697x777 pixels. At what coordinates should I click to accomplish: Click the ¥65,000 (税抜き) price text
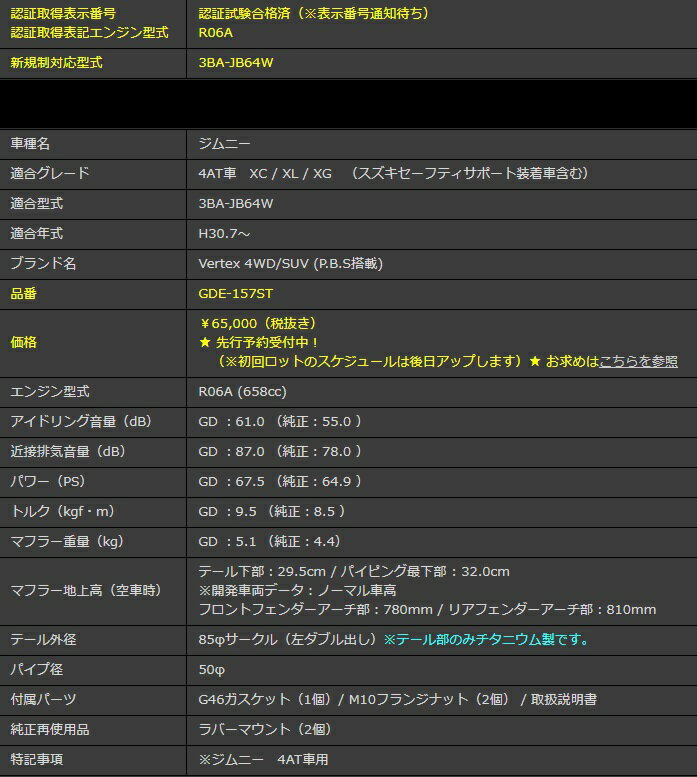pos(258,323)
